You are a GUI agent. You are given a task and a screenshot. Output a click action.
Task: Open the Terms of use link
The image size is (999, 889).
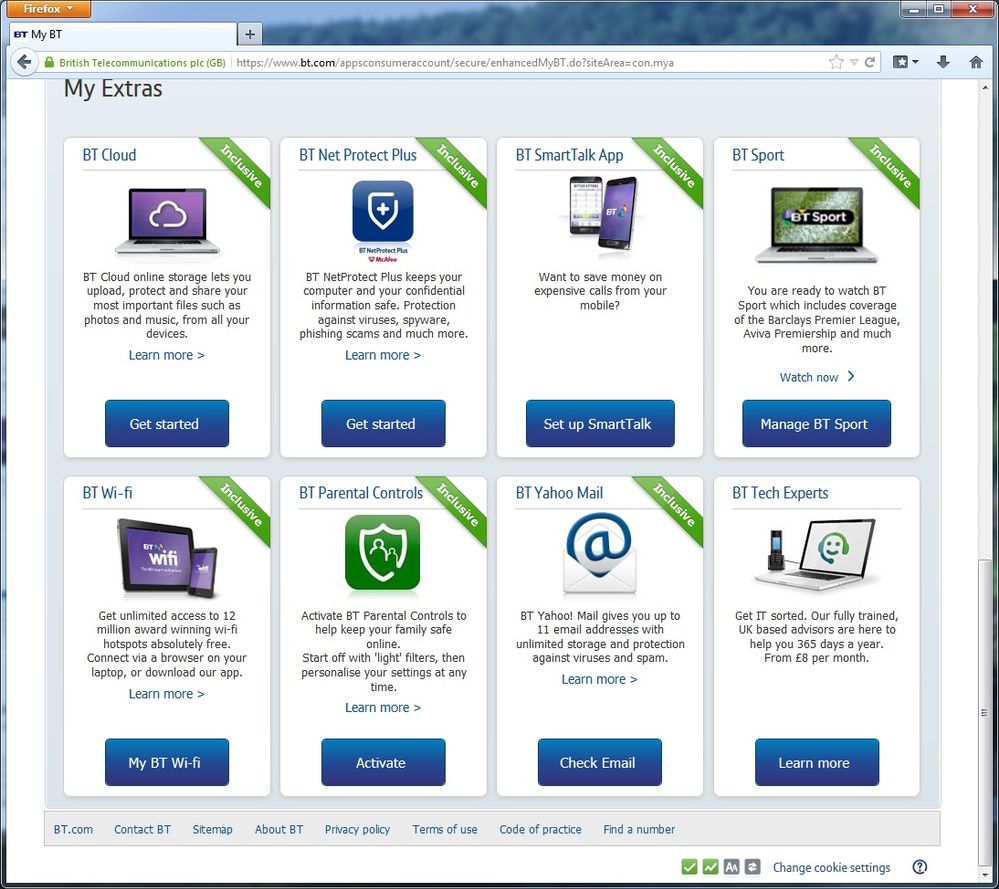445,829
